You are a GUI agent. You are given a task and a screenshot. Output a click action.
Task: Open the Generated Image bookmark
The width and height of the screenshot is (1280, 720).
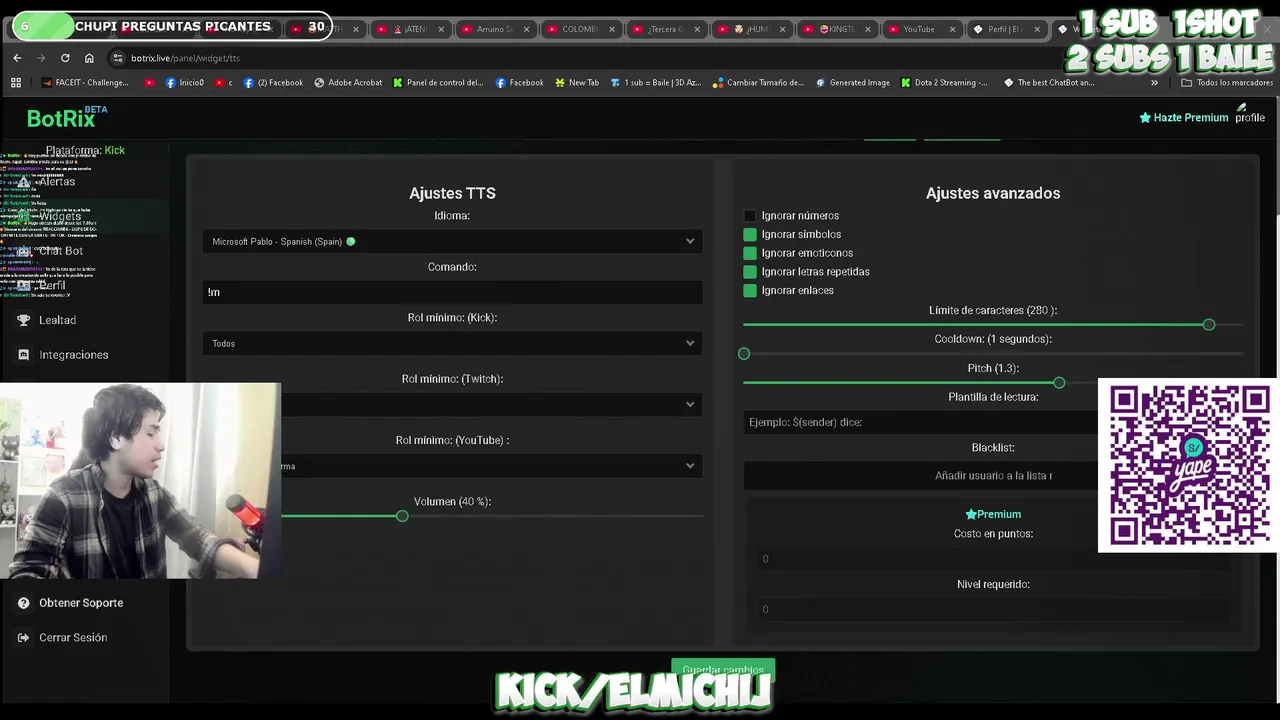[x=852, y=83]
